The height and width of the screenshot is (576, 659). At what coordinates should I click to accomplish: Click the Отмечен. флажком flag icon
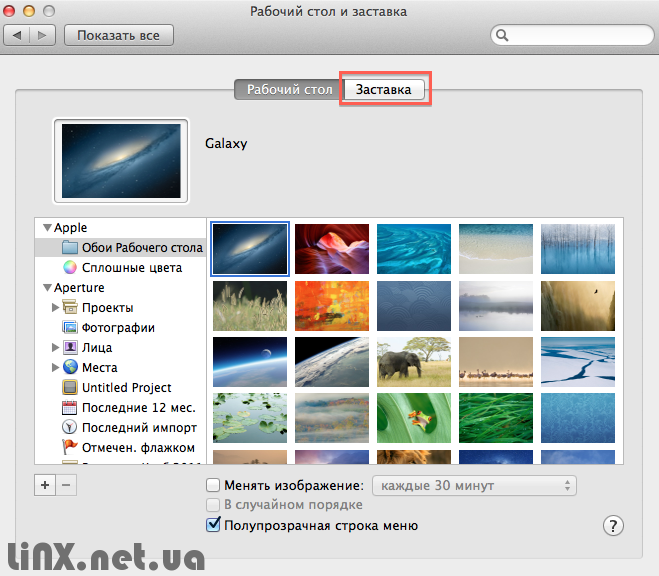[70, 447]
